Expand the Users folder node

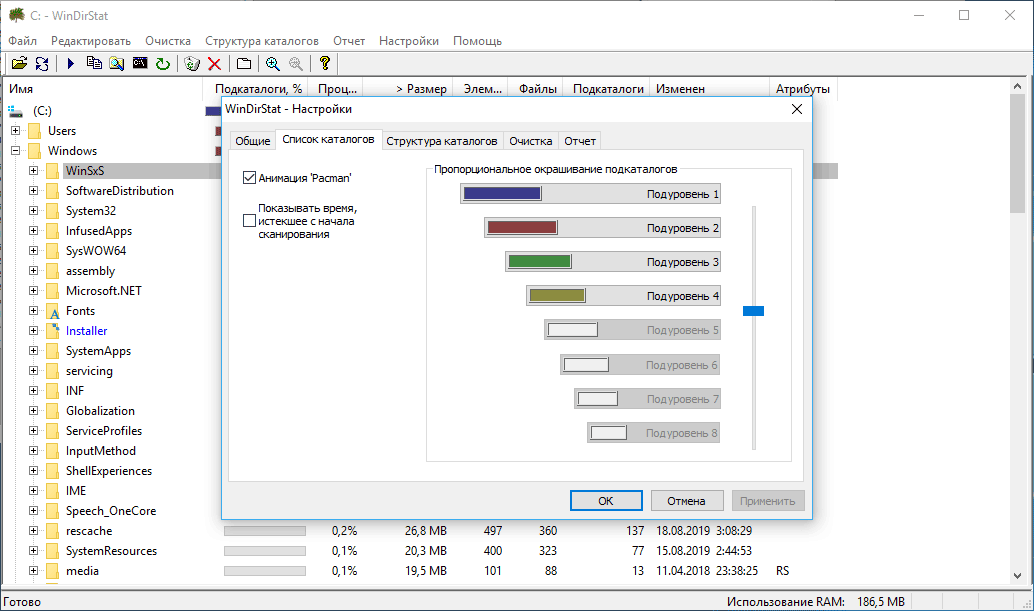tap(16, 131)
